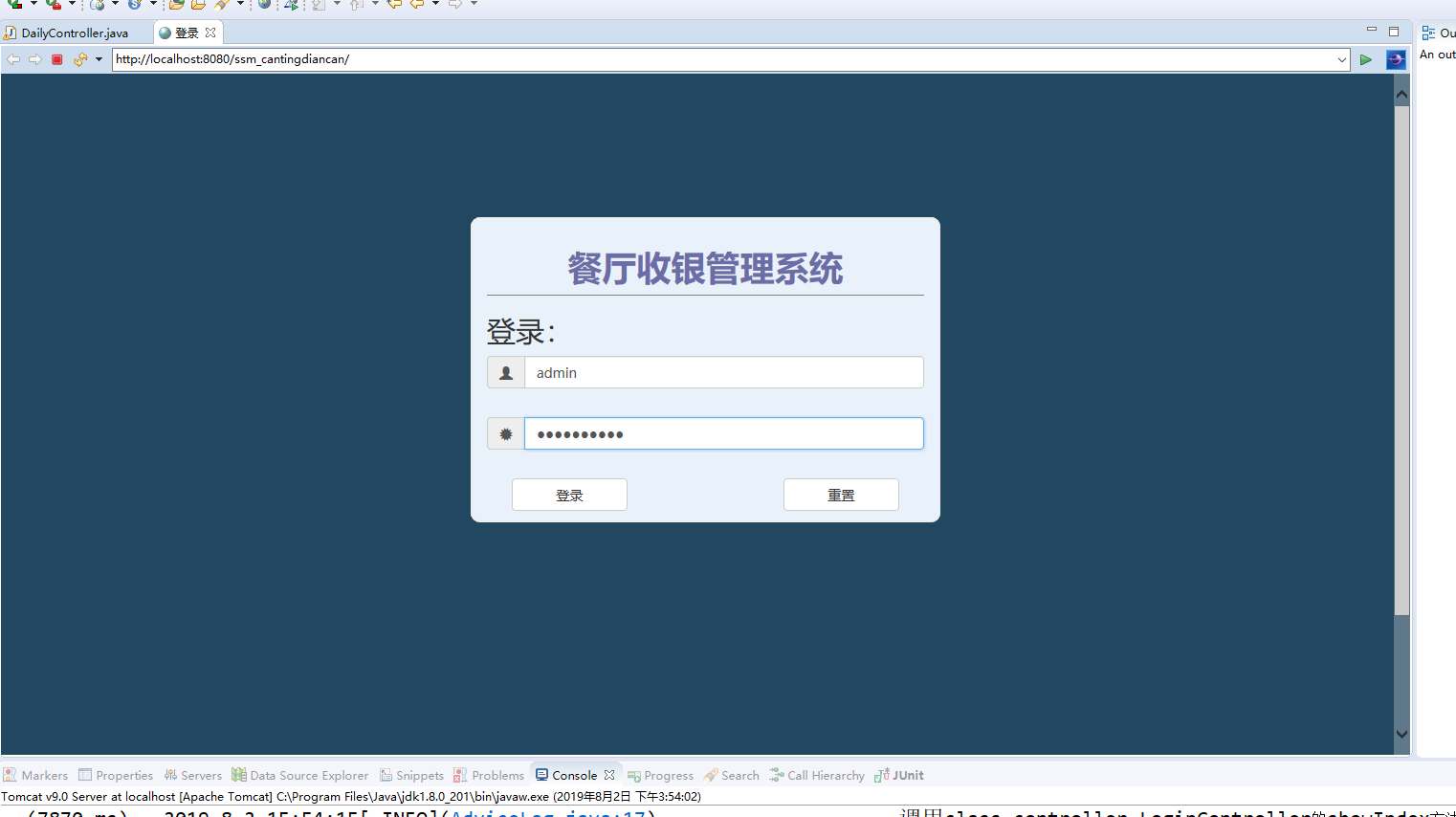The image size is (1456, 817).
Task: Open the Progress view tab
Action: coord(660,775)
